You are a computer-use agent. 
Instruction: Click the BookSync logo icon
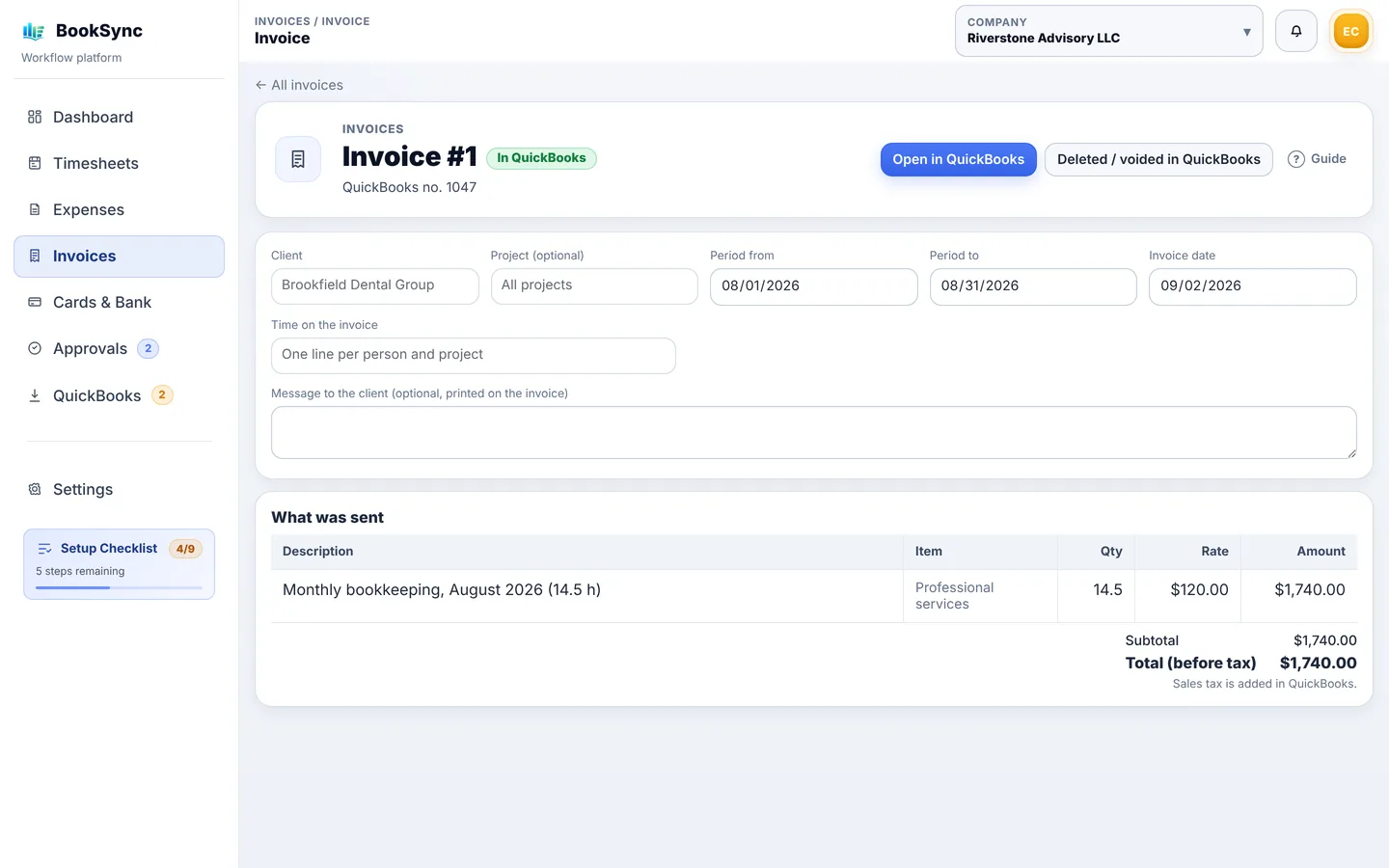34,31
